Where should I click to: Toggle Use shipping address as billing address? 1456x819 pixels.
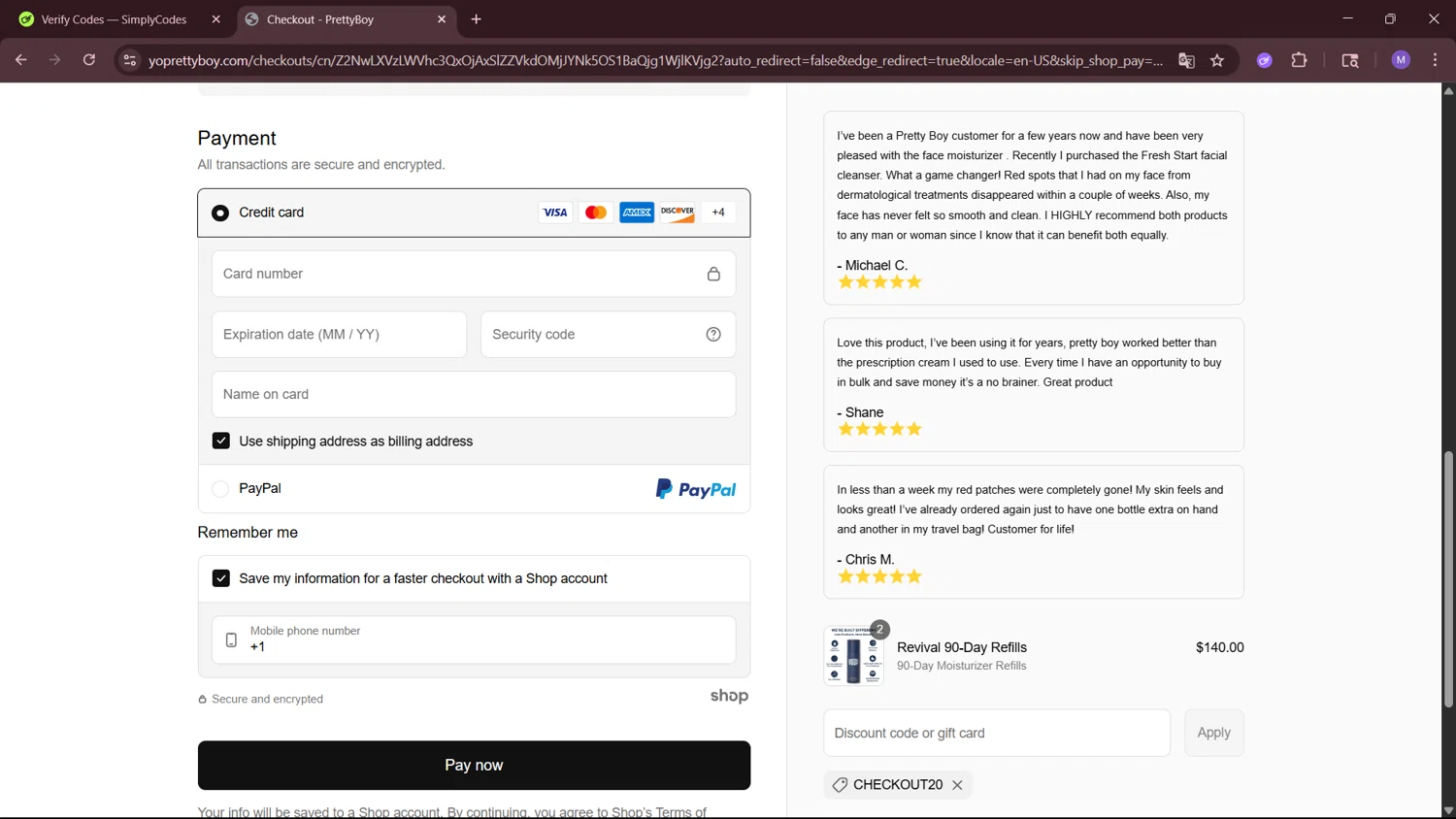pos(221,441)
